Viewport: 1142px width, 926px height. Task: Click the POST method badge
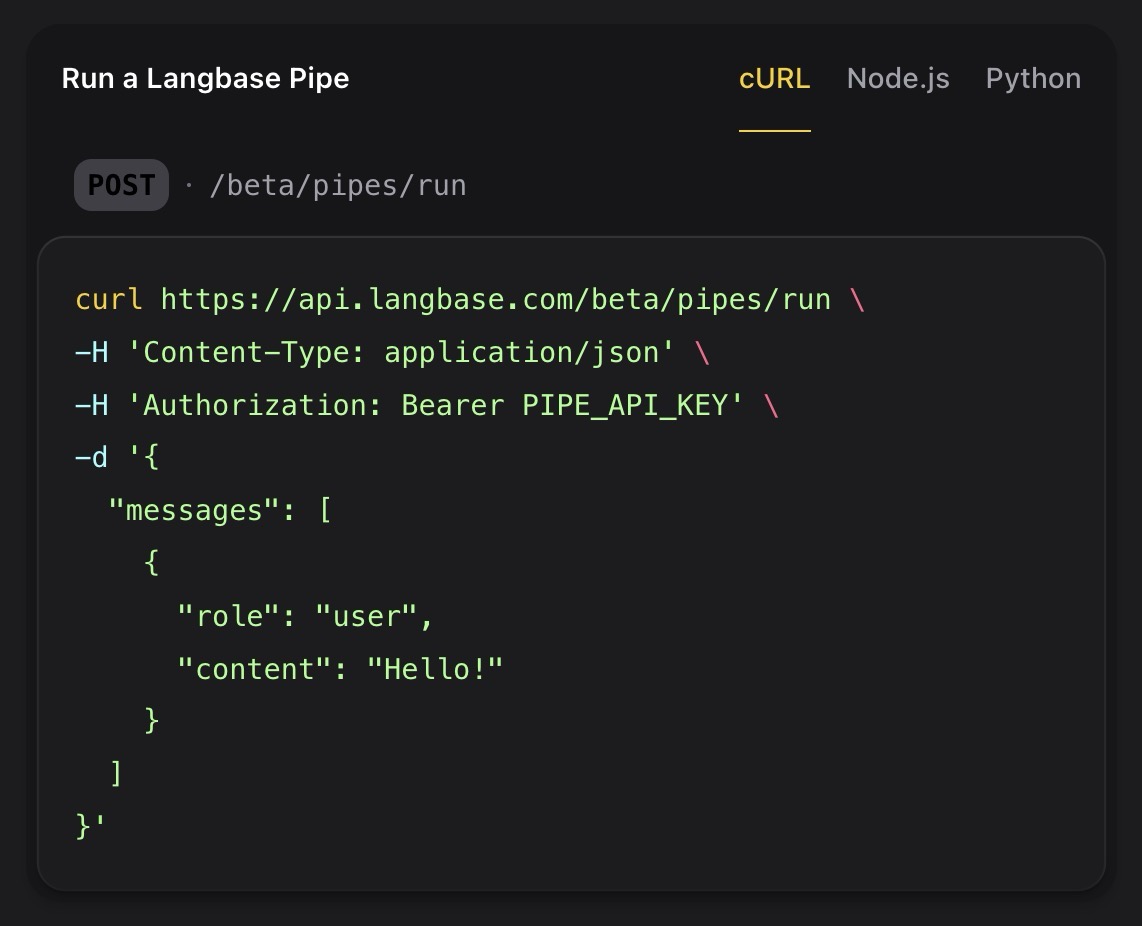pyautogui.click(x=121, y=184)
